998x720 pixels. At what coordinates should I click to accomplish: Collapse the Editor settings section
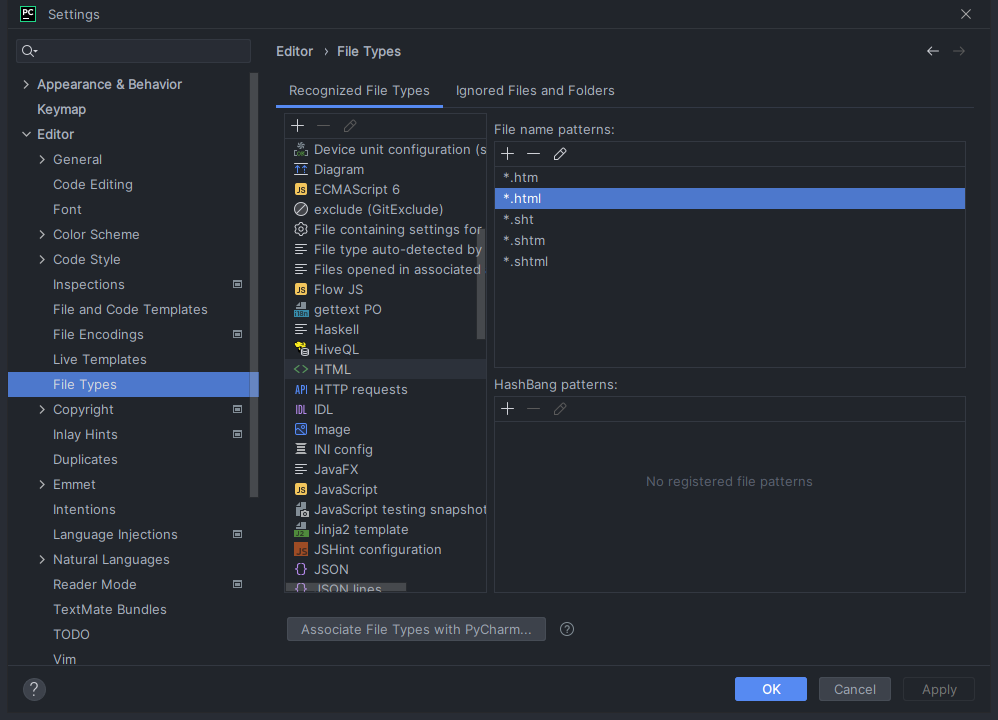point(26,134)
